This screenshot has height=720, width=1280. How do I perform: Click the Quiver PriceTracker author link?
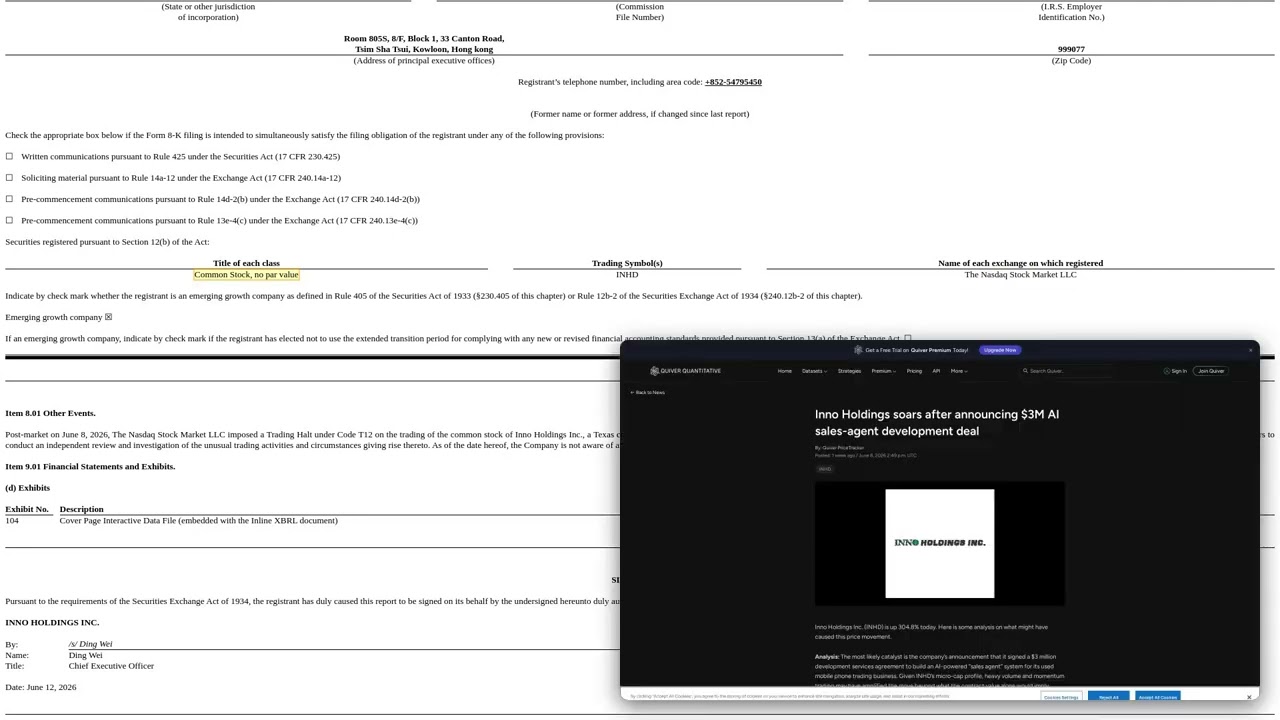tap(843, 448)
